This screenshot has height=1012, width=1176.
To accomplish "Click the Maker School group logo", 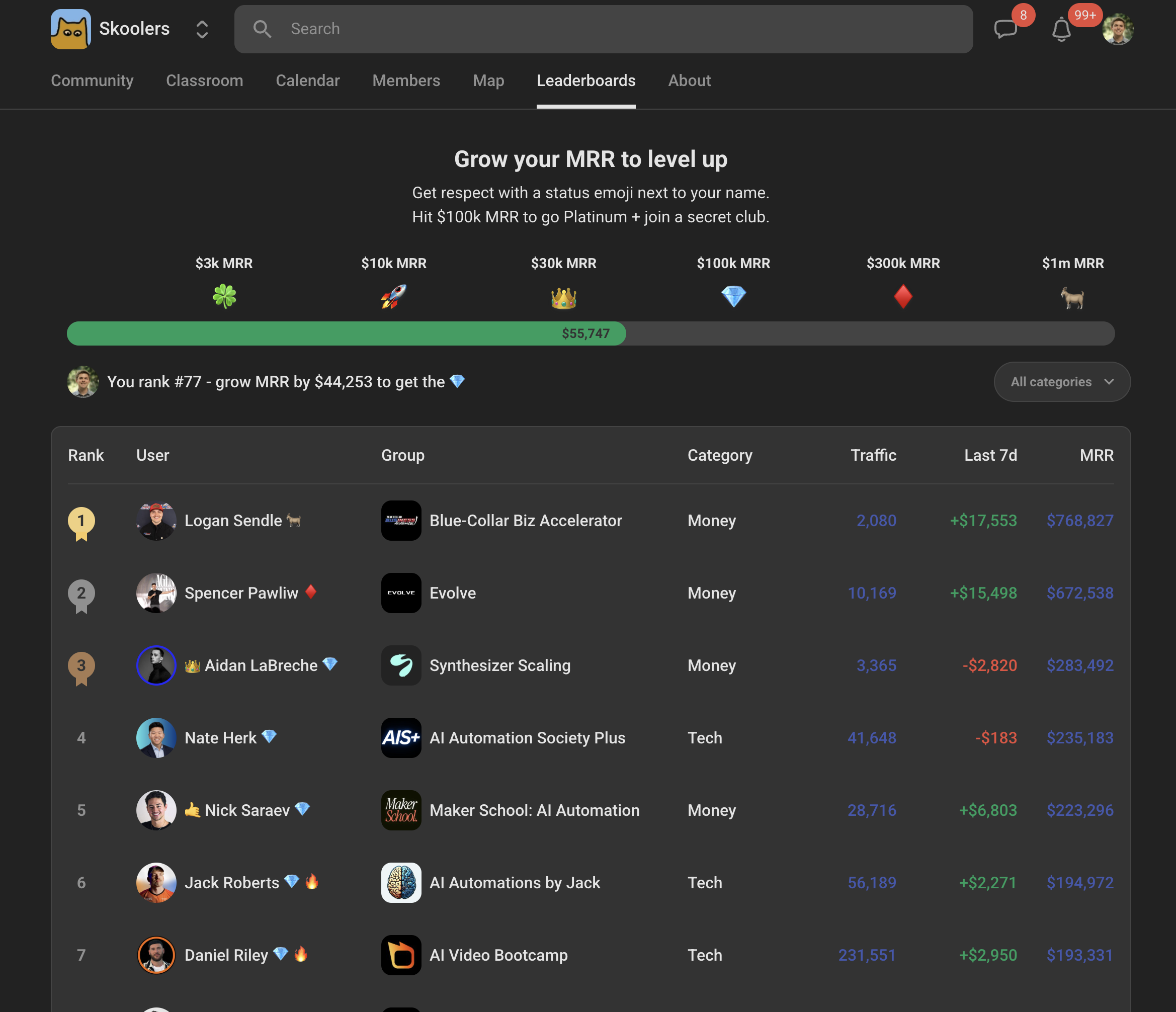I will (401, 810).
